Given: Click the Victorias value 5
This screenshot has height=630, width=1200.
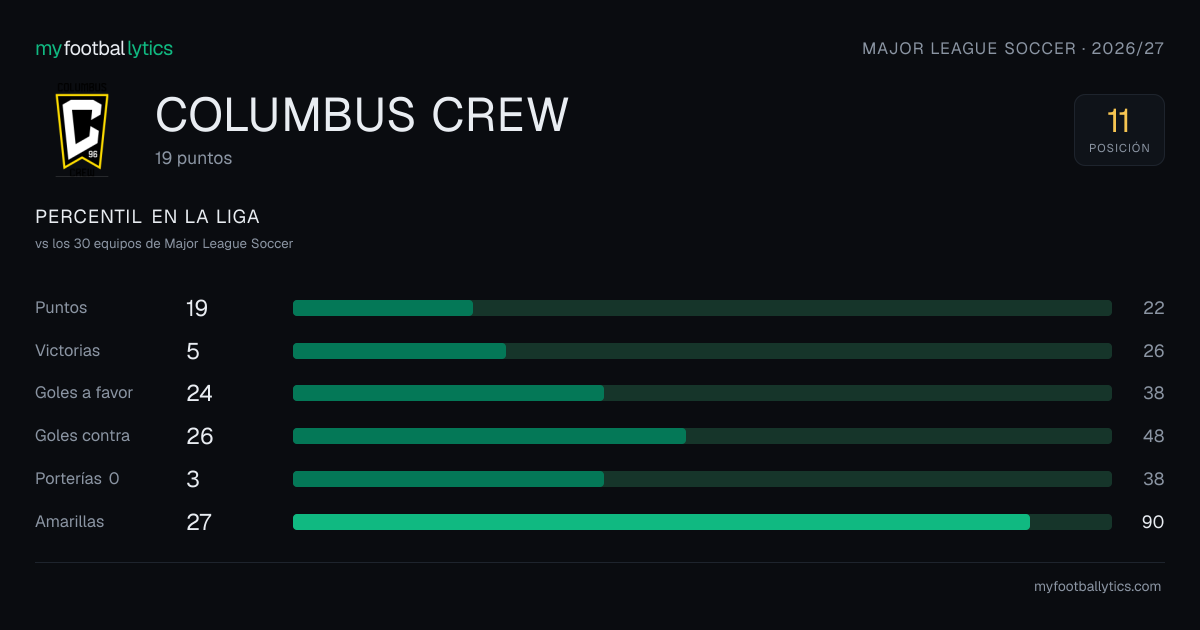Looking at the screenshot, I should [x=193, y=351].
